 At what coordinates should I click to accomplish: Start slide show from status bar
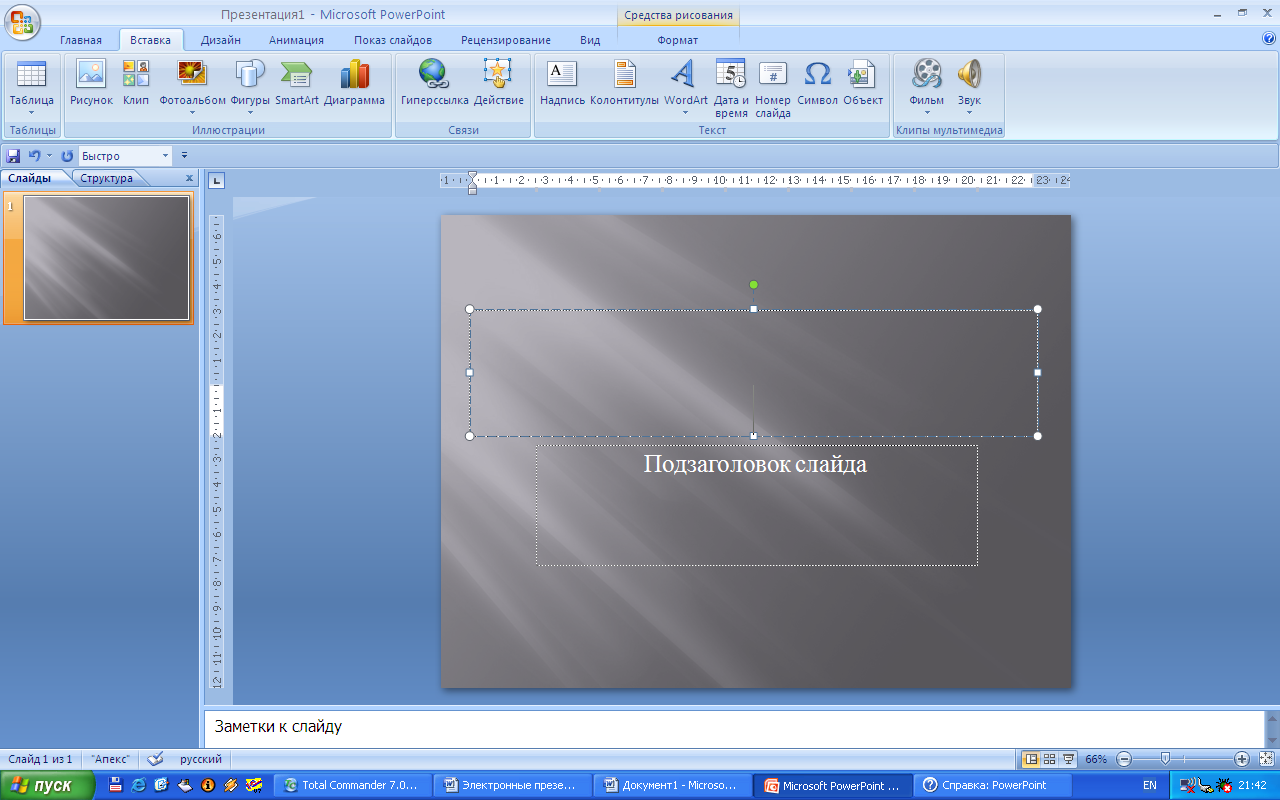(1068, 759)
